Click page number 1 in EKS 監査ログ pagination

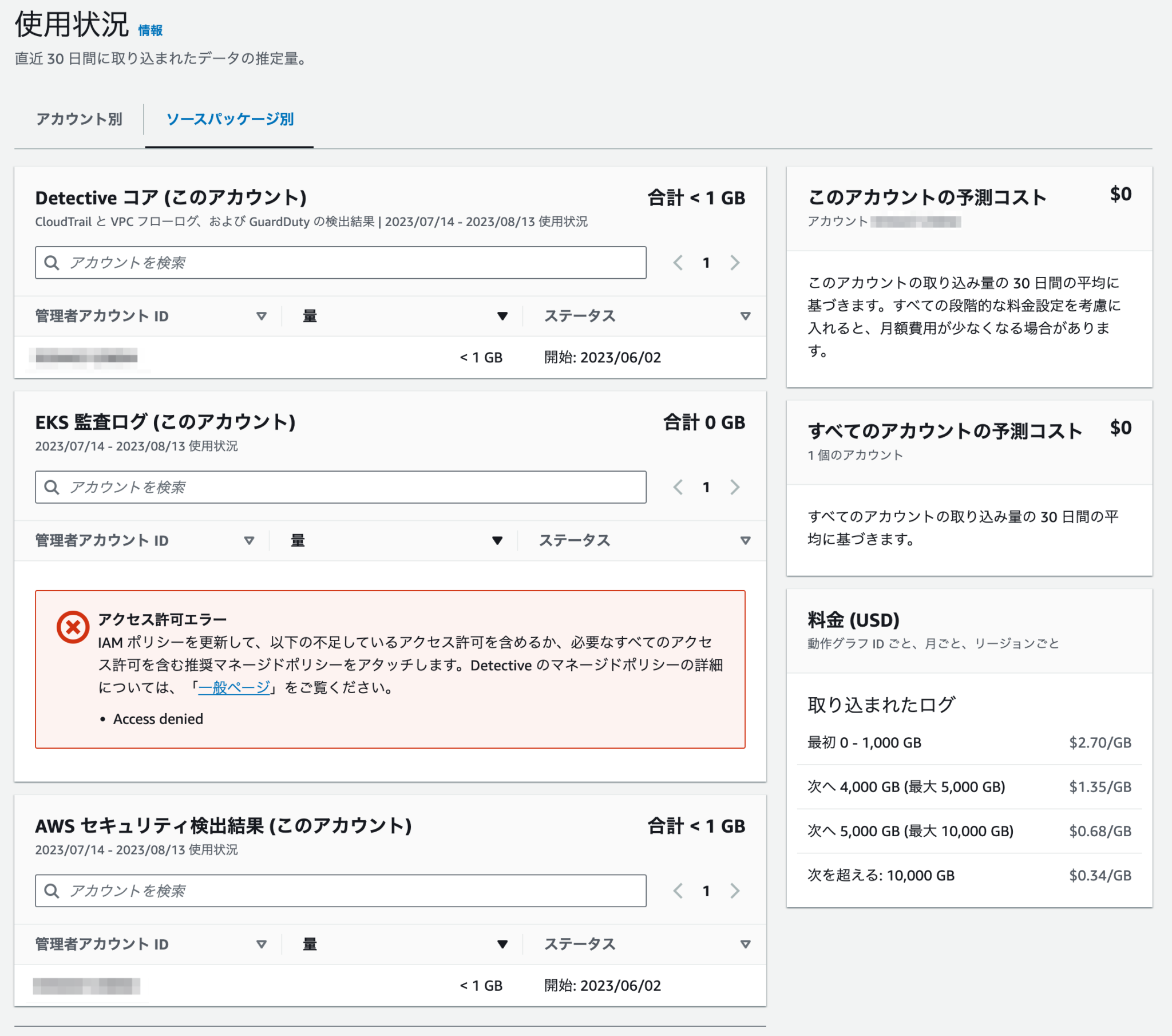click(x=706, y=487)
